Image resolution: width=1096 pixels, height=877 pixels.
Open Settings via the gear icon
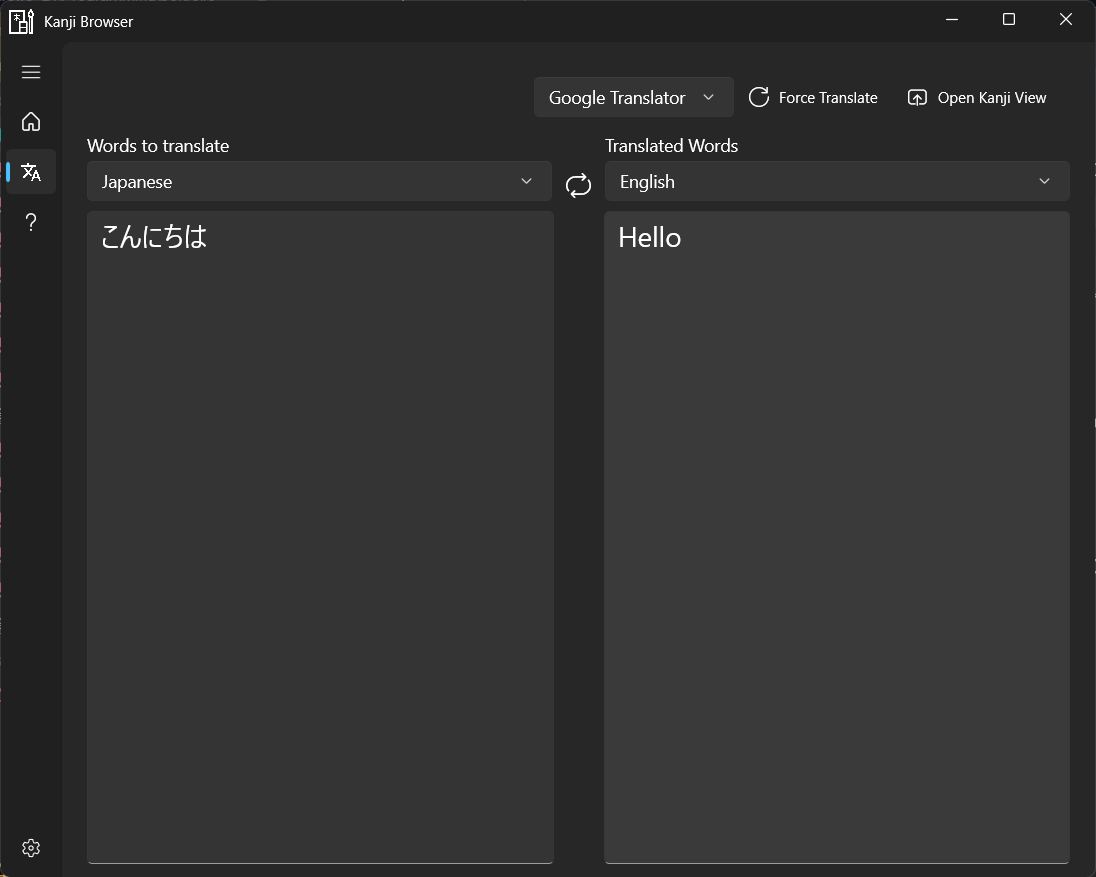coord(31,848)
